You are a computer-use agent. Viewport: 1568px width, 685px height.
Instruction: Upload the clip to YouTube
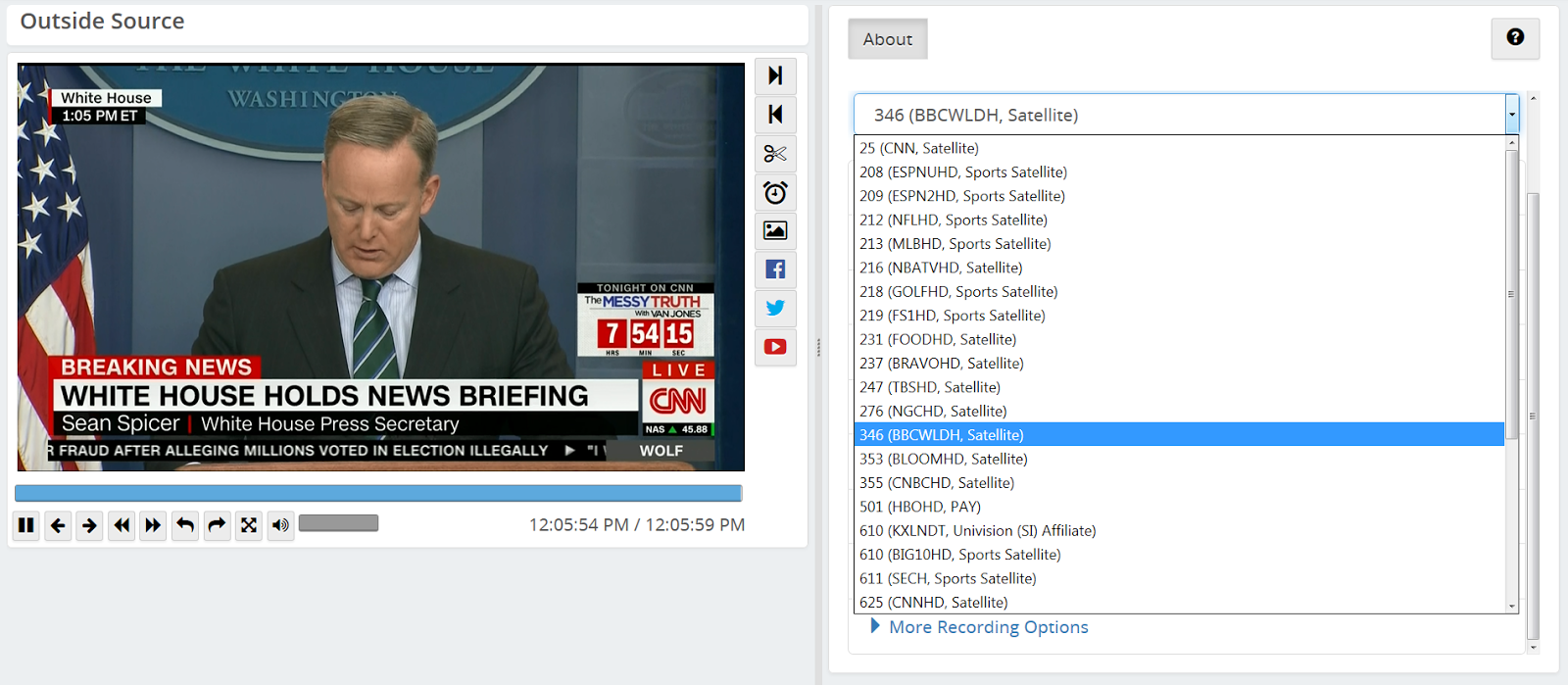pos(775,347)
